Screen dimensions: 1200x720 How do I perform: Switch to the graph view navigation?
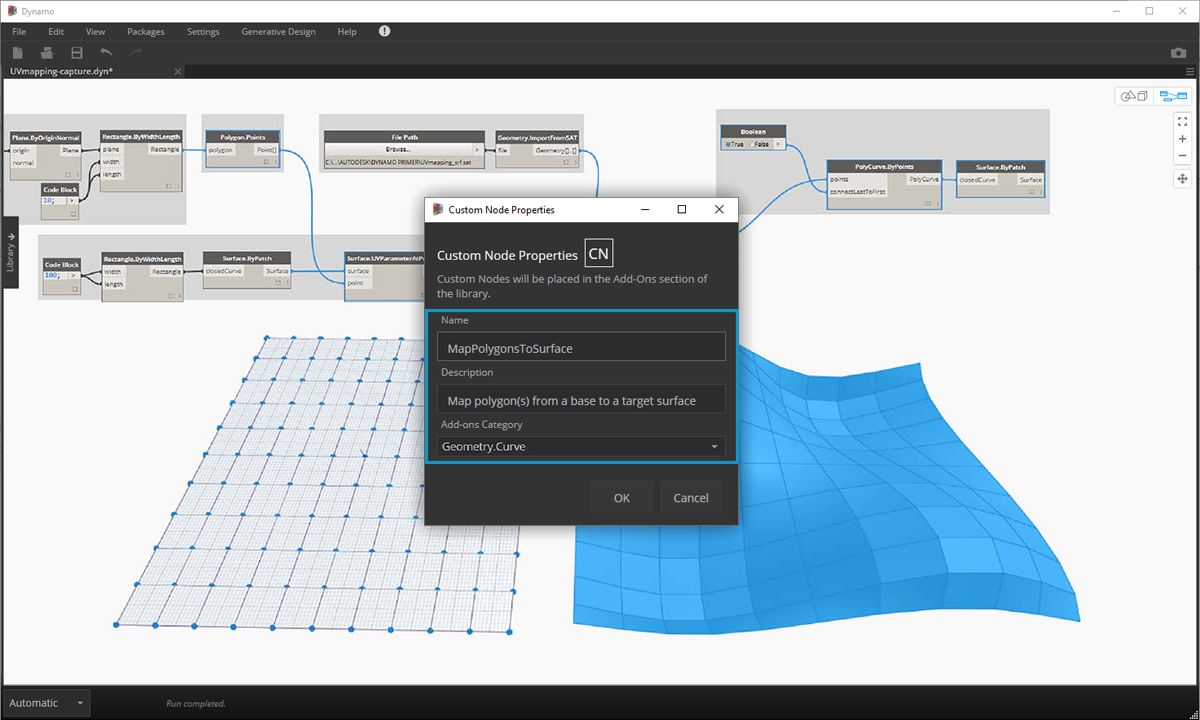pyautogui.click(x=1172, y=96)
